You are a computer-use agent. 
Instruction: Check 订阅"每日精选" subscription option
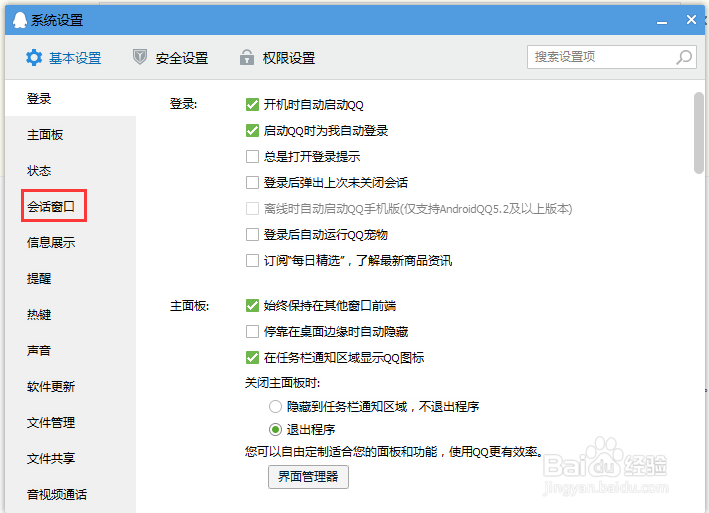click(252, 260)
